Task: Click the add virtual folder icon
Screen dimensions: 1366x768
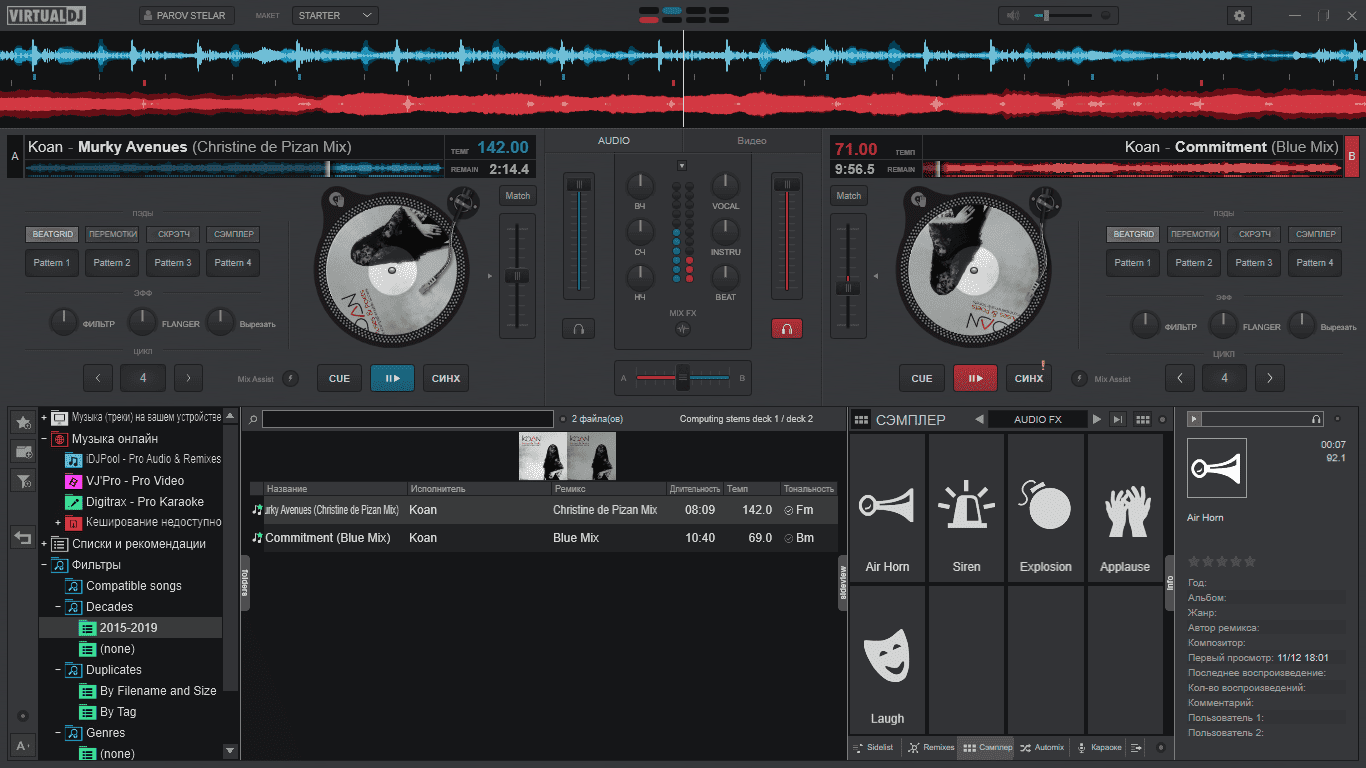Action: pyautogui.click(x=22, y=452)
